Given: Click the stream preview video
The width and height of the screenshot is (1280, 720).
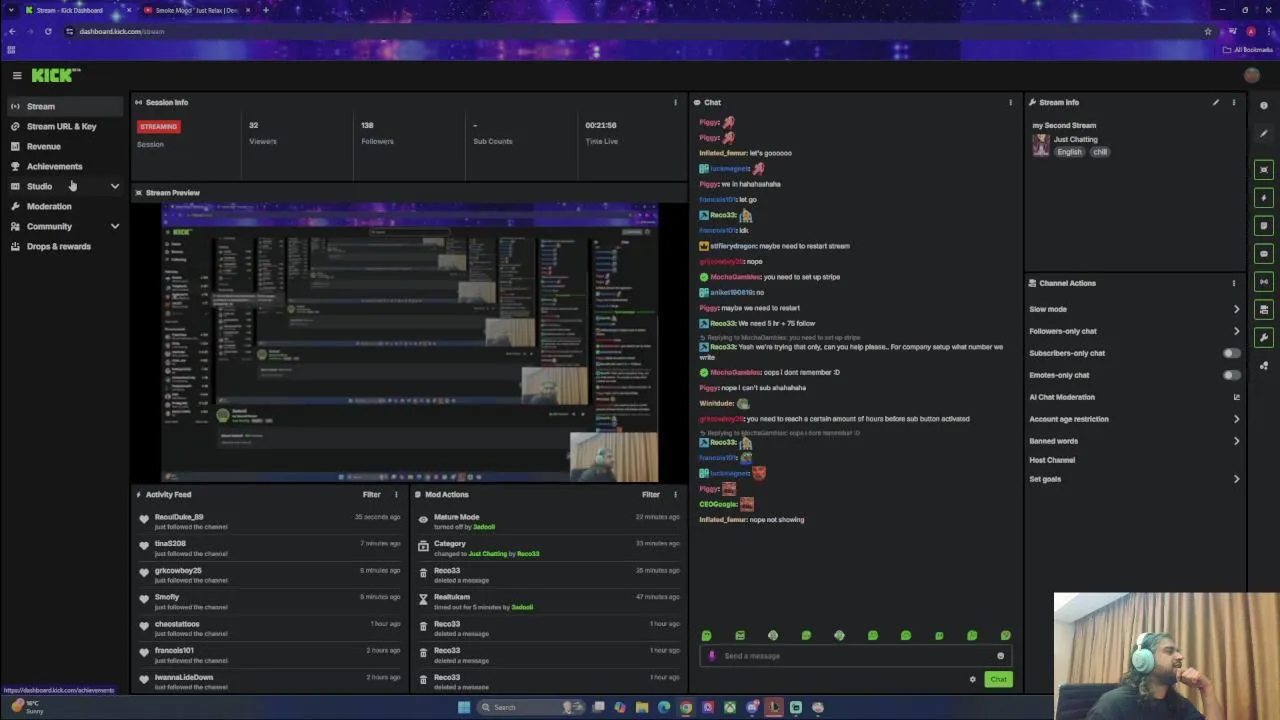Looking at the screenshot, I should (x=410, y=343).
